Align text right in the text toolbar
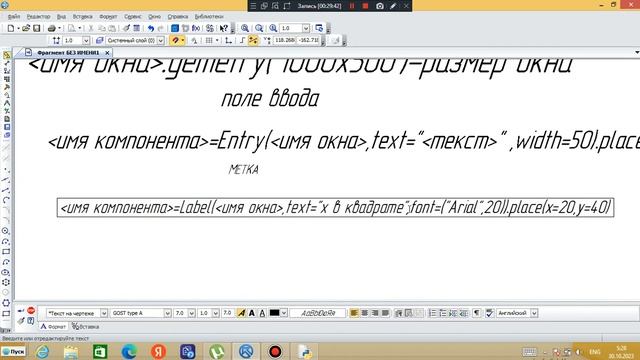This screenshot has width=640, height=360. pos(375,313)
